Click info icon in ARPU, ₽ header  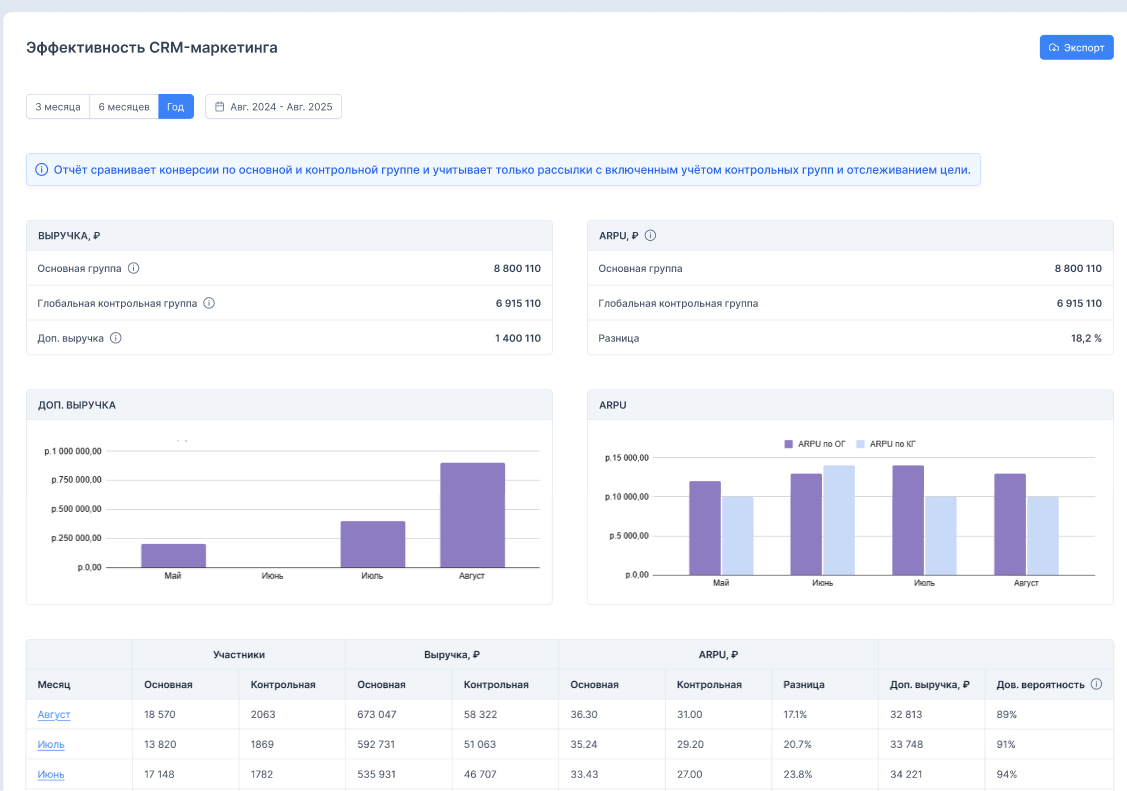tap(650, 236)
